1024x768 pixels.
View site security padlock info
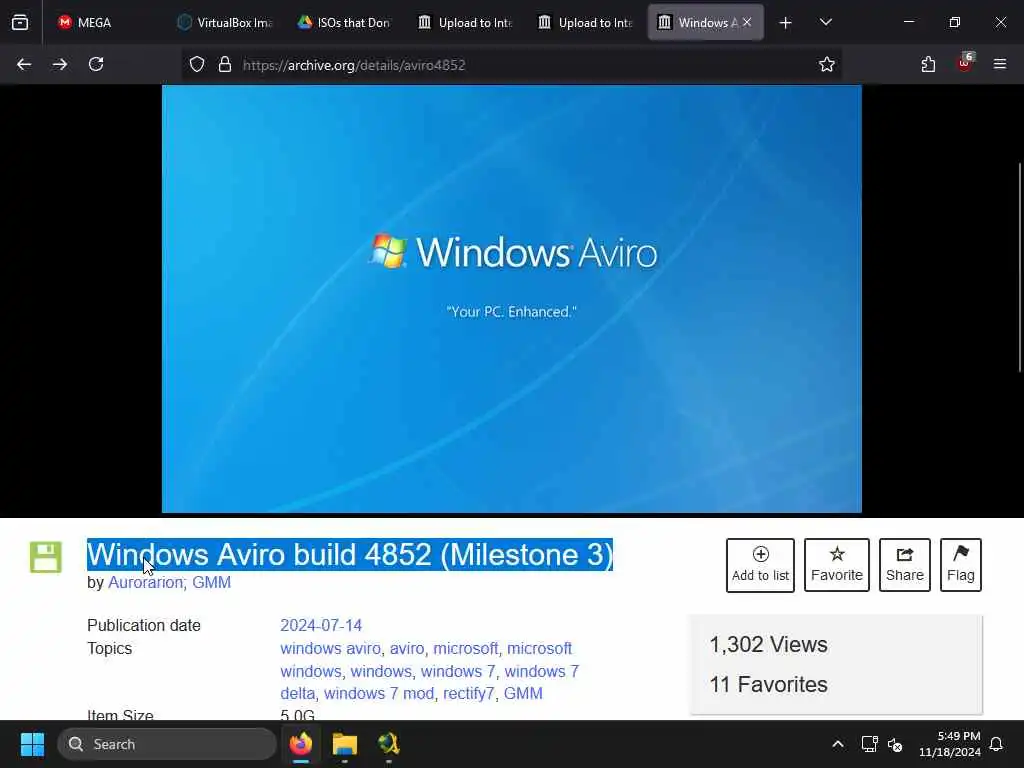(x=225, y=65)
